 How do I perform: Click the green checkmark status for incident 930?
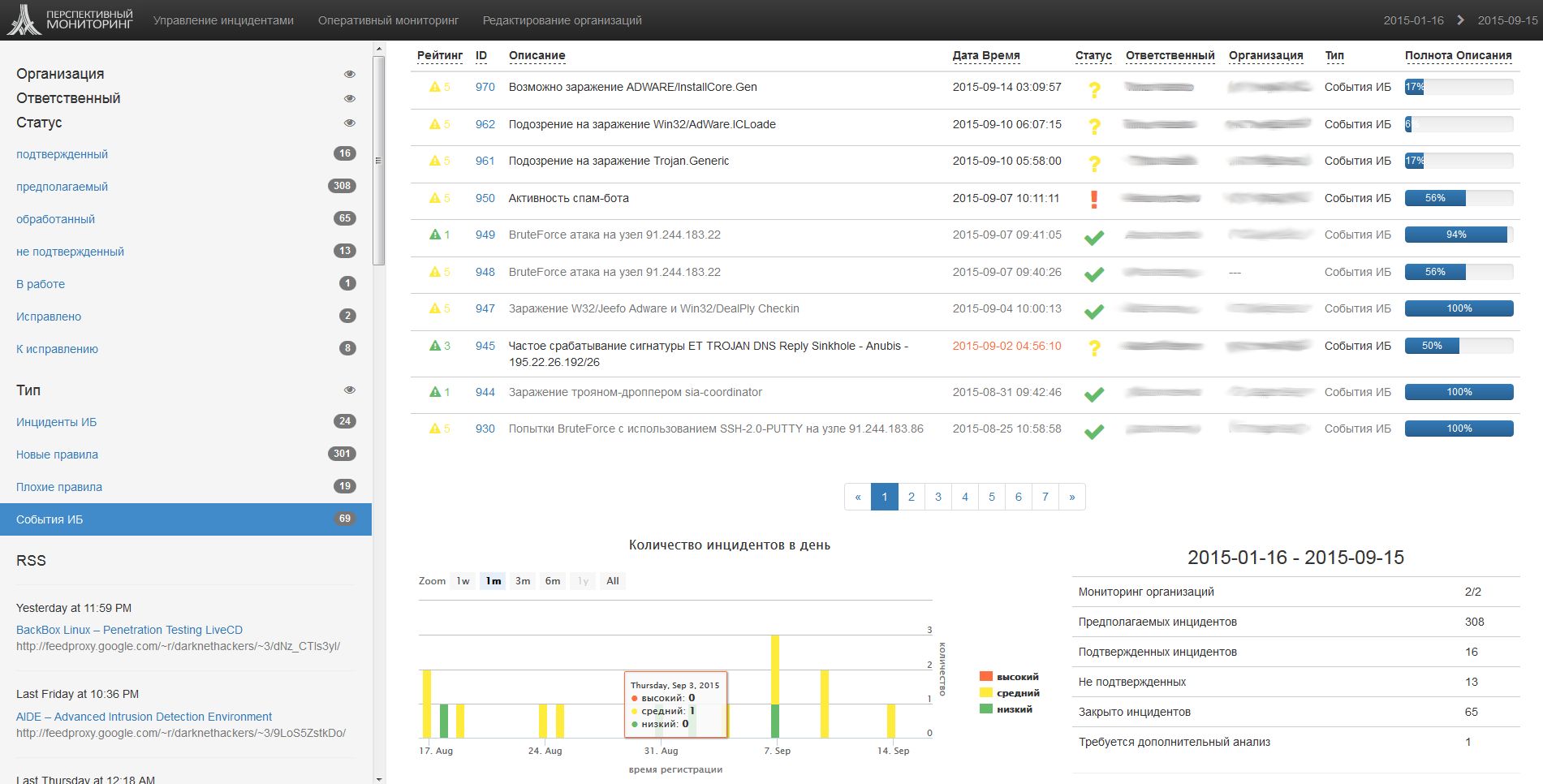point(1094,431)
